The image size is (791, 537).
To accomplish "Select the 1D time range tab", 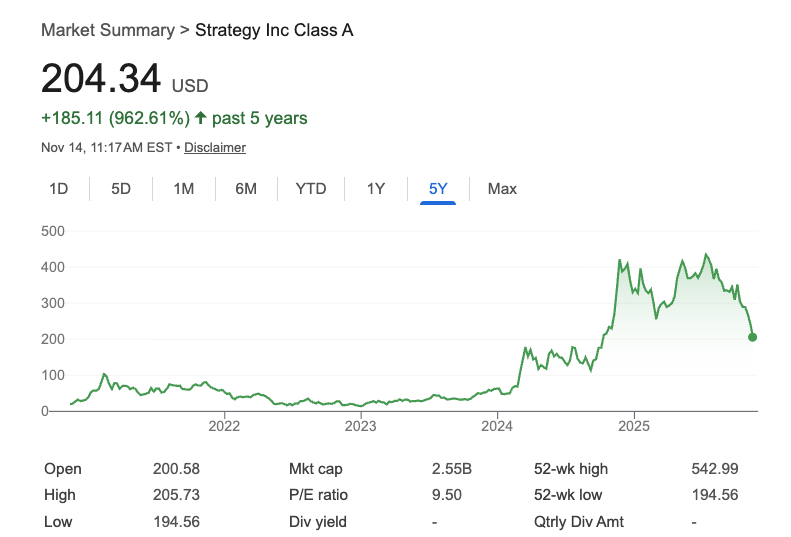I will point(58,188).
